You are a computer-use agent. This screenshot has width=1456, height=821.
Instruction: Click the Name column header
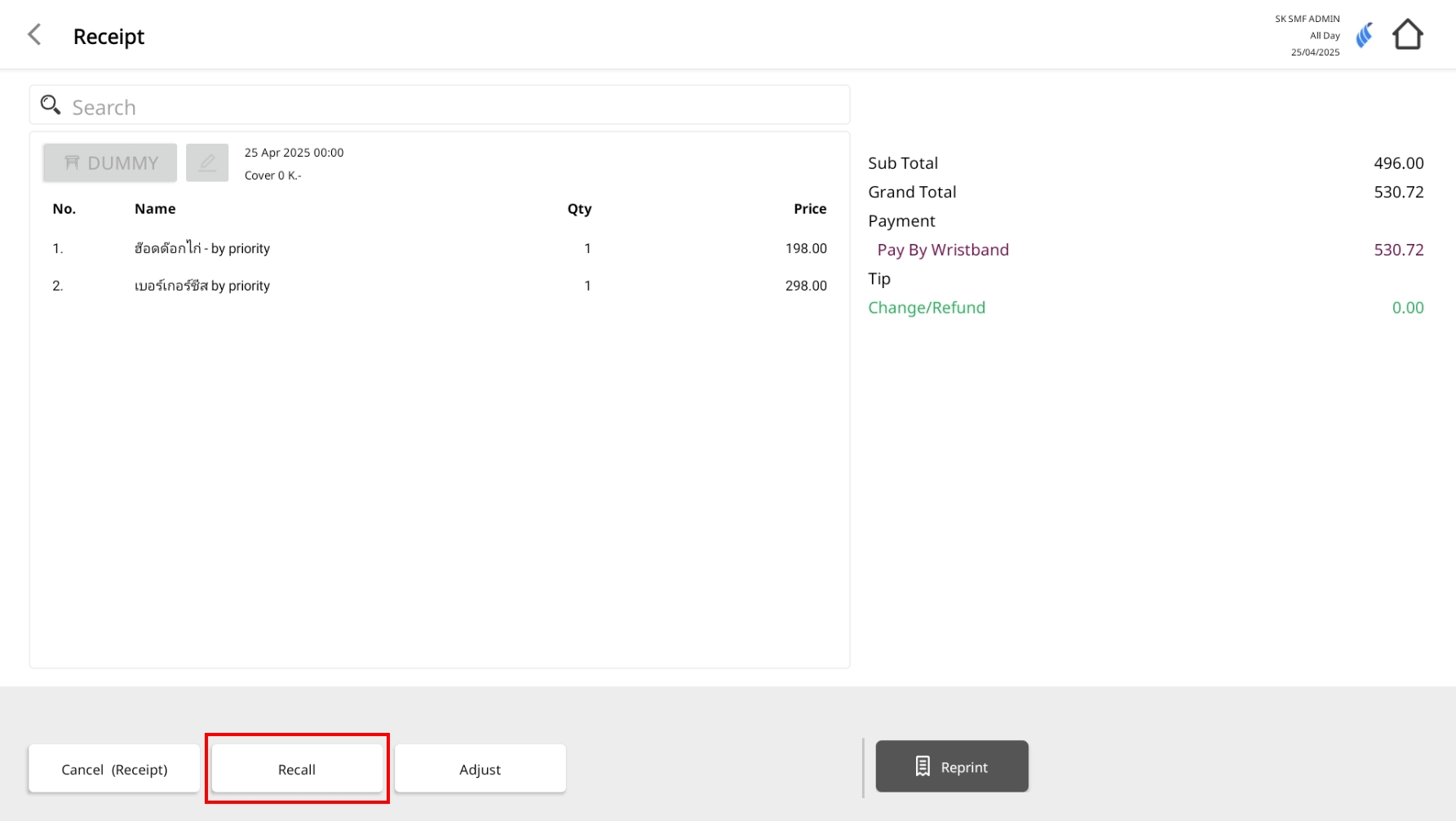[155, 209]
